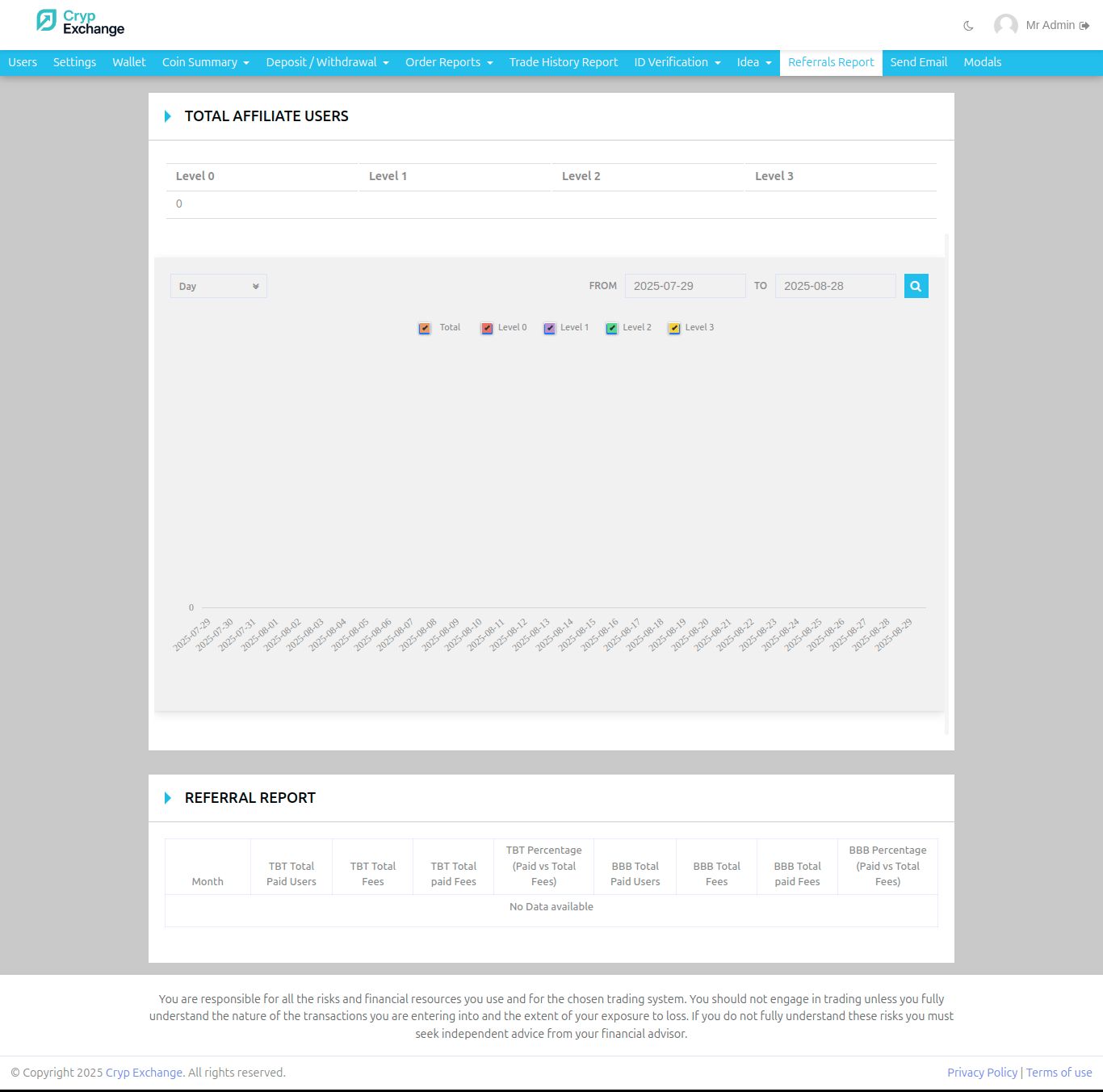The width and height of the screenshot is (1103, 1092).
Task: Click the Level 1 column header
Action: [455, 176]
